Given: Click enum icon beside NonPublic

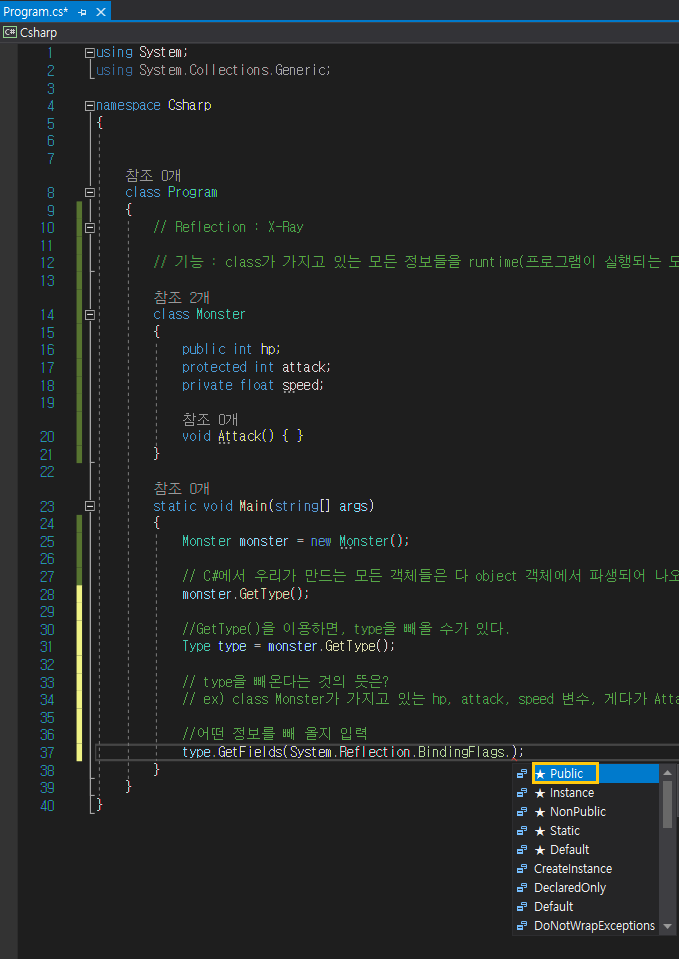Looking at the screenshot, I should (522, 812).
